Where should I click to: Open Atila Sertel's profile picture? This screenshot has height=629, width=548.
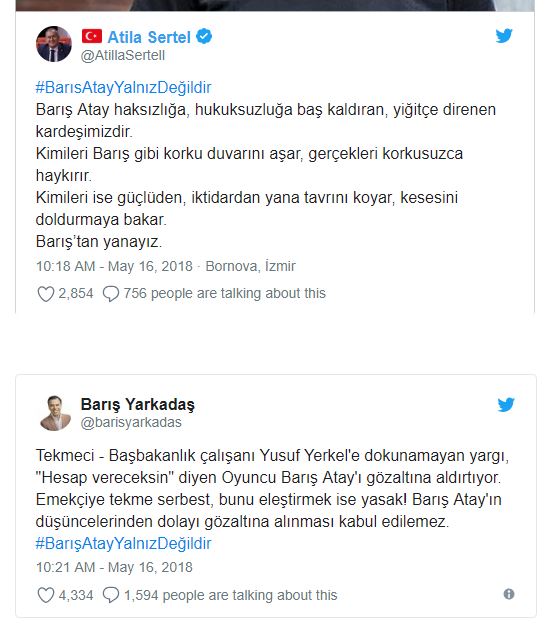pyautogui.click(x=54, y=44)
